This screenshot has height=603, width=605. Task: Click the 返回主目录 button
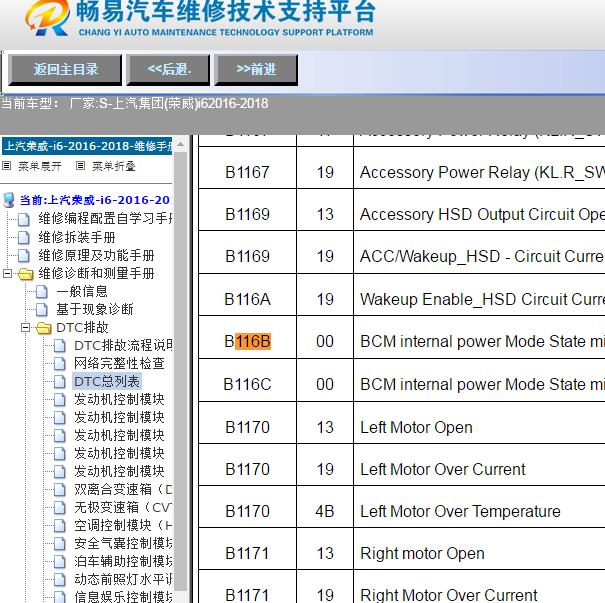(65, 70)
